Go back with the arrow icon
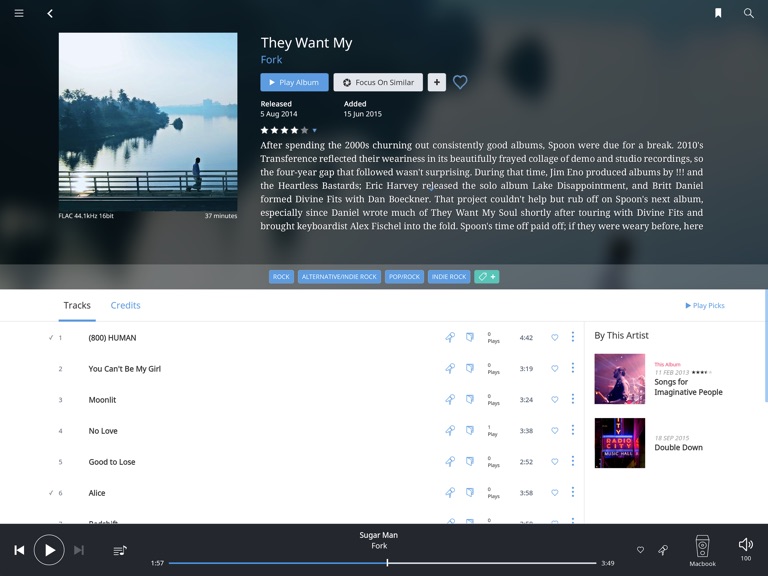This screenshot has height=576, width=768. coord(50,14)
